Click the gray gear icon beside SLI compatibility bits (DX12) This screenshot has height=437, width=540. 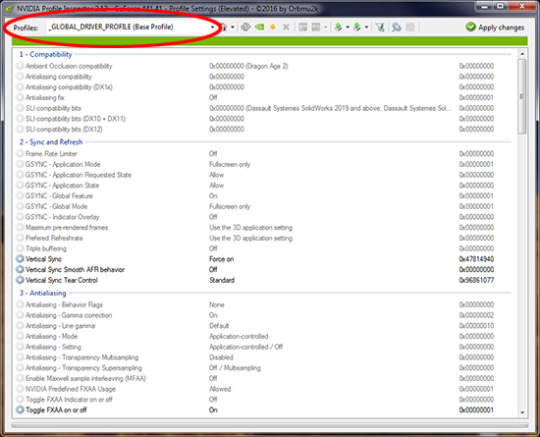point(20,129)
